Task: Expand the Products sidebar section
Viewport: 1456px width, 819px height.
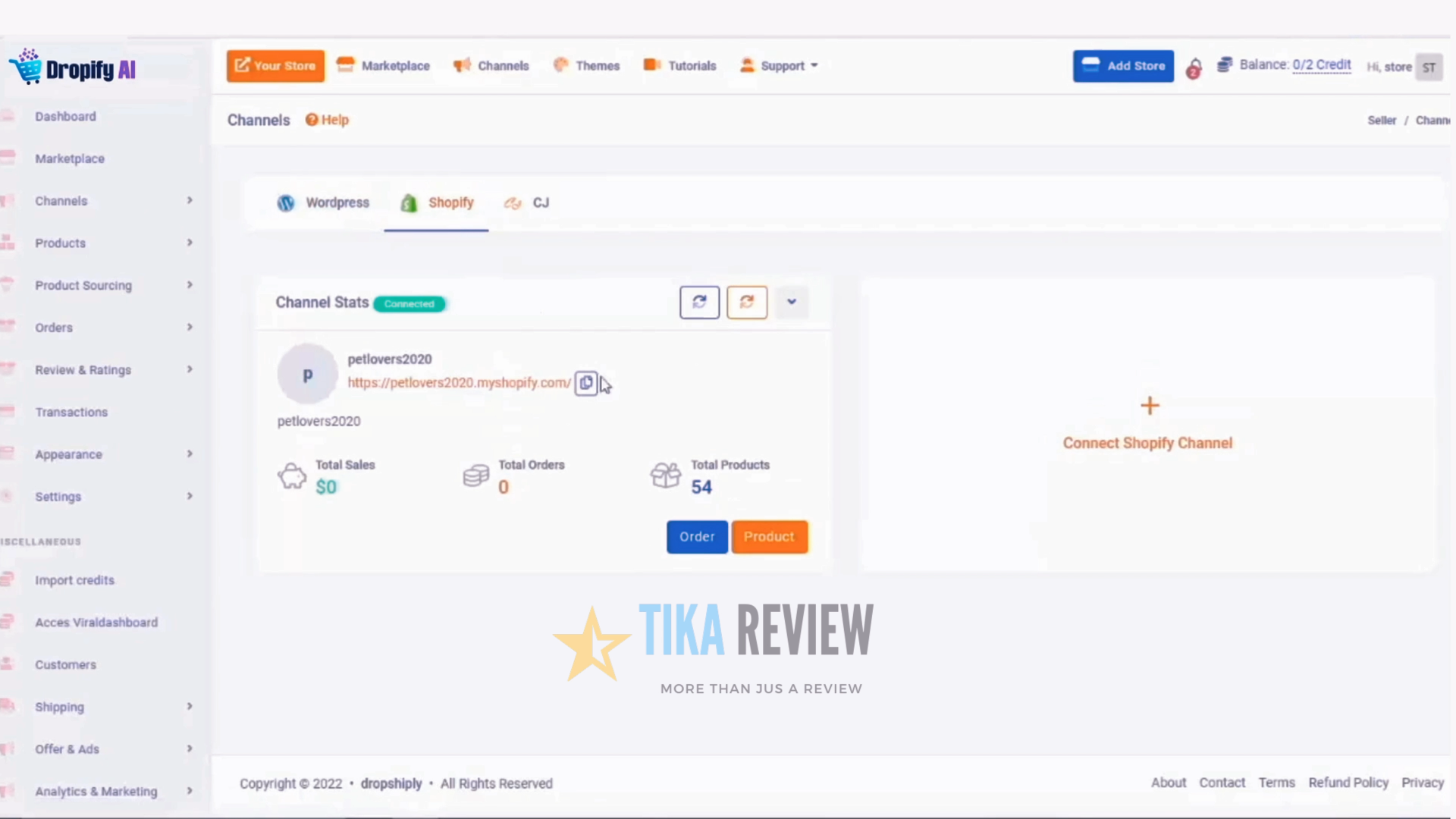Action: (x=190, y=243)
